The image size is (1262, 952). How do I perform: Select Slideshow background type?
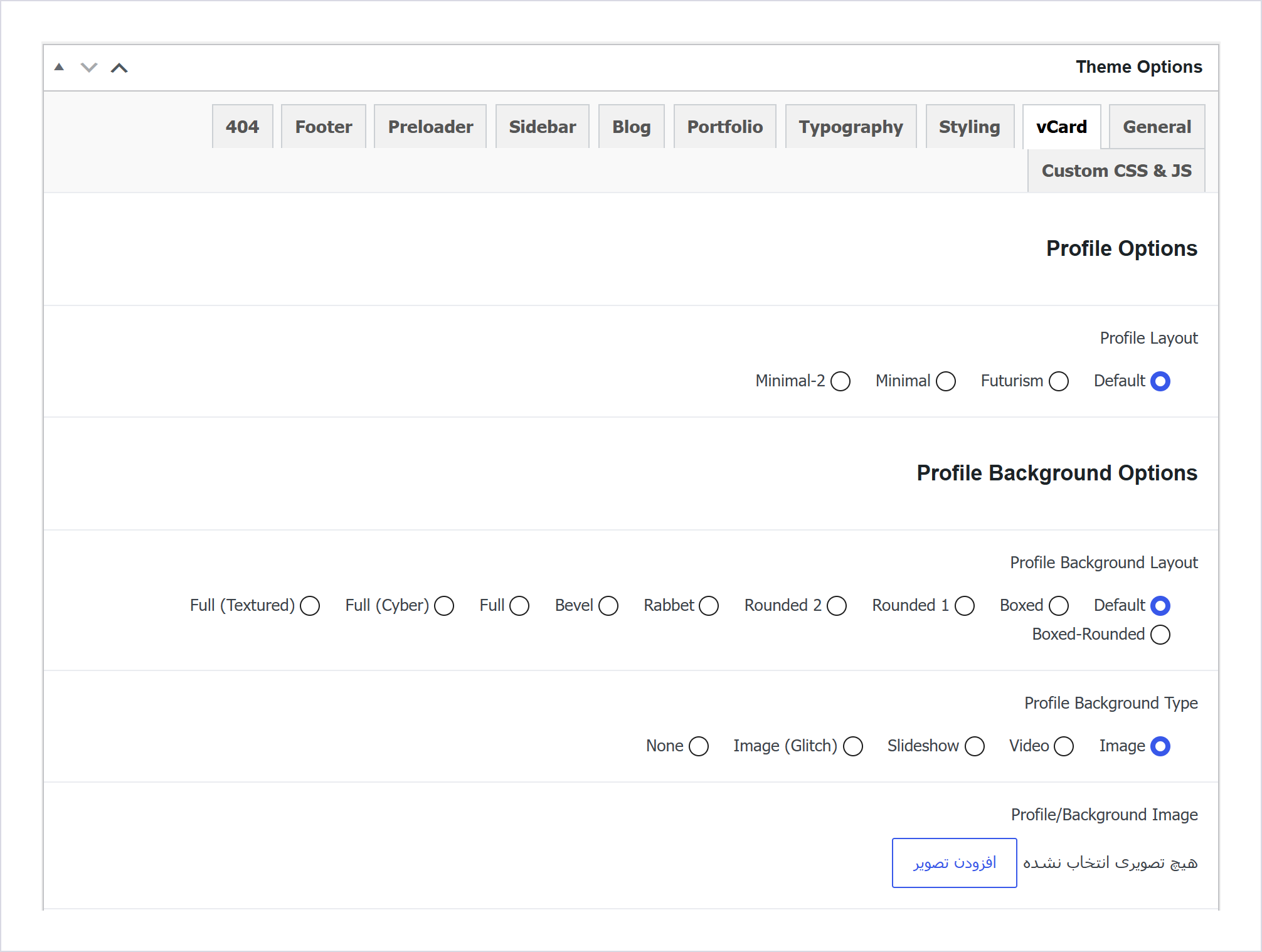coord(975,746)
